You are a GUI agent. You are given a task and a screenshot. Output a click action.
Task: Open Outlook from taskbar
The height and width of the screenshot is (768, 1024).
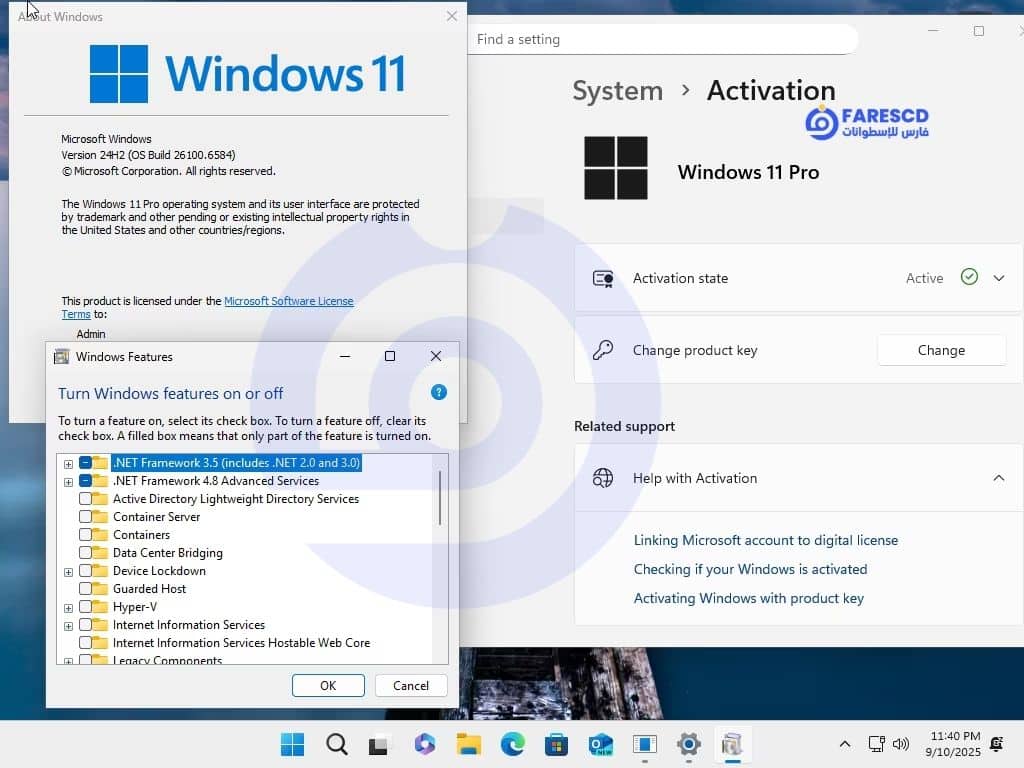601,744
